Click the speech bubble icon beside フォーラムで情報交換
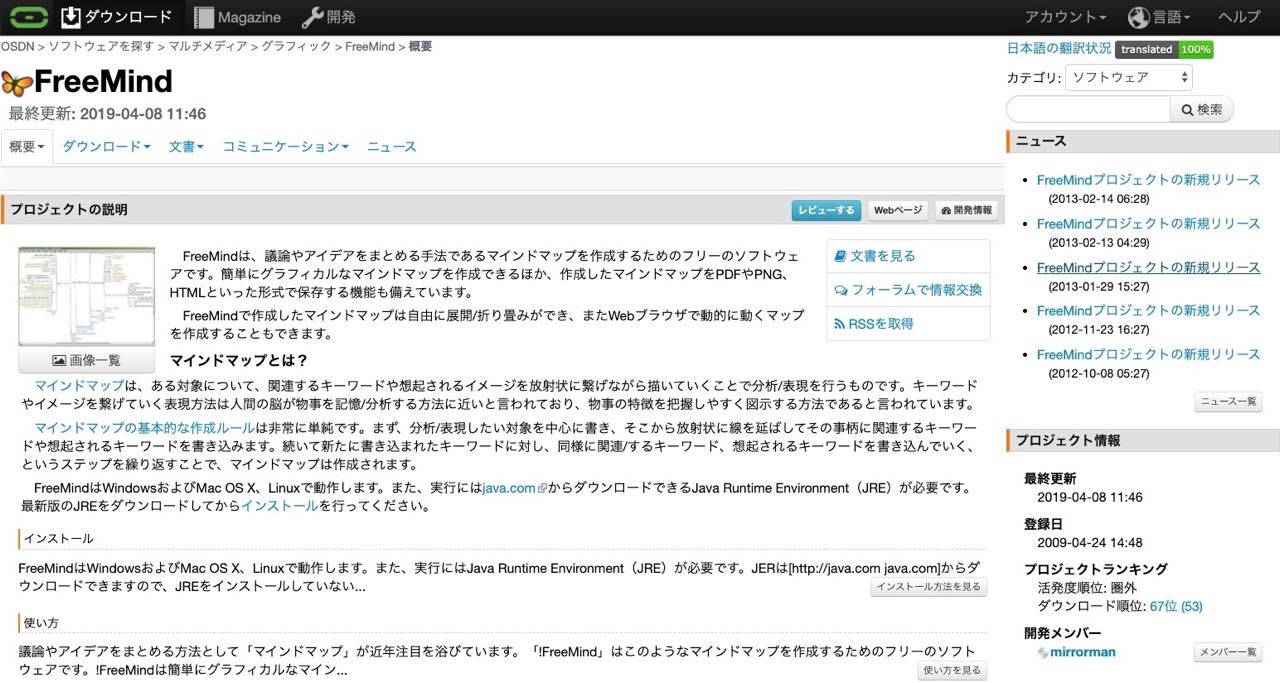This screenshot has height=683, width=1280. point(840,290)
